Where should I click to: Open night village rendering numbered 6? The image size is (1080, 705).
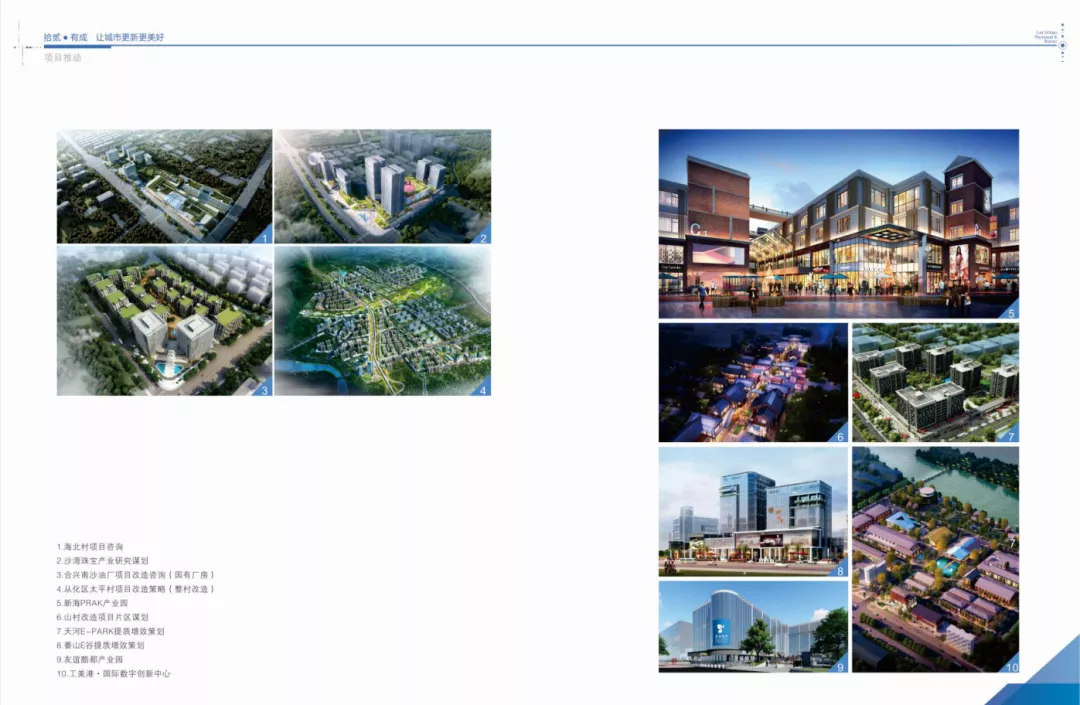[x=754, y=383]
